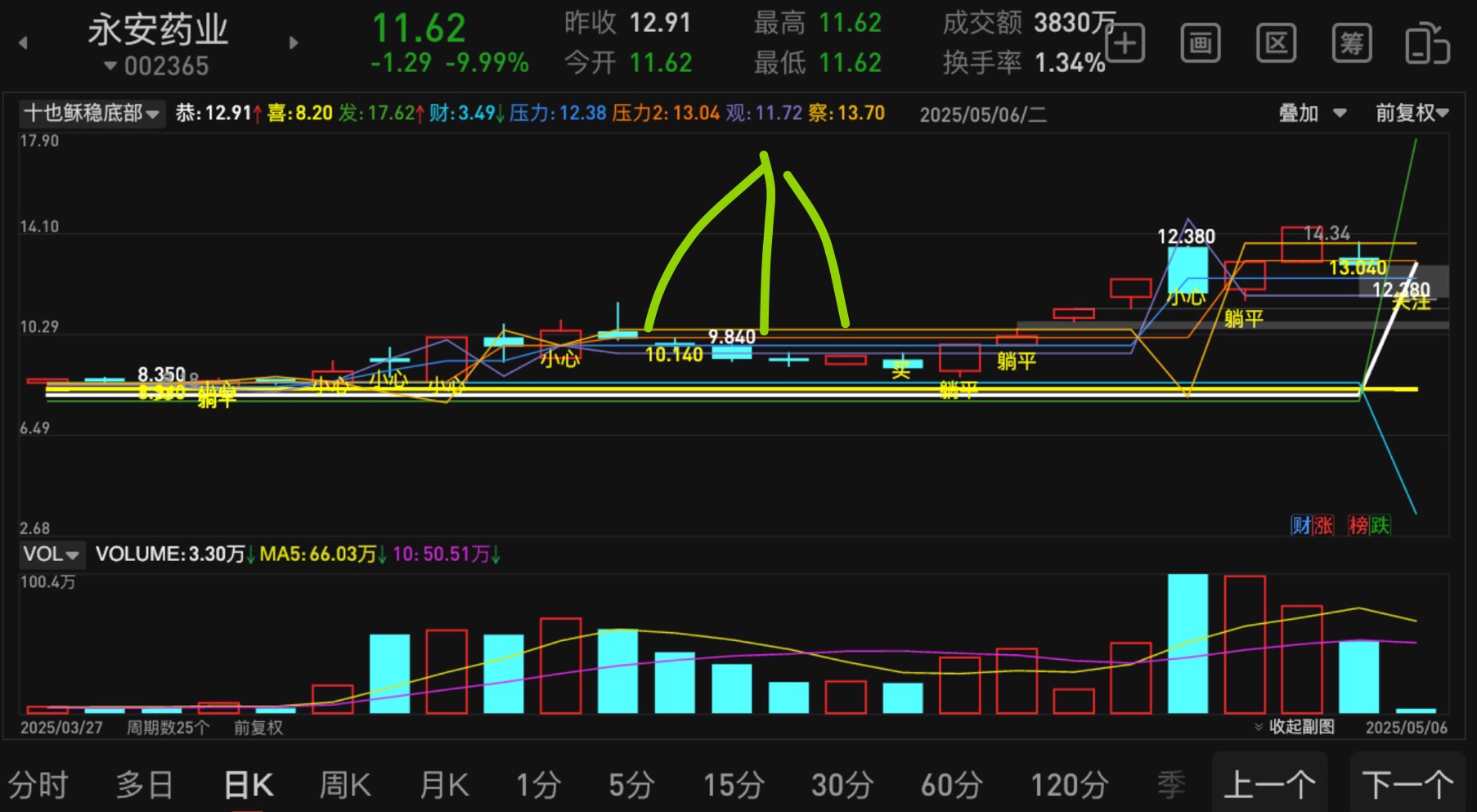Click the 9.840 price label on chart
Viewport: 1477px width, 812px height.
tap(732, 337)
